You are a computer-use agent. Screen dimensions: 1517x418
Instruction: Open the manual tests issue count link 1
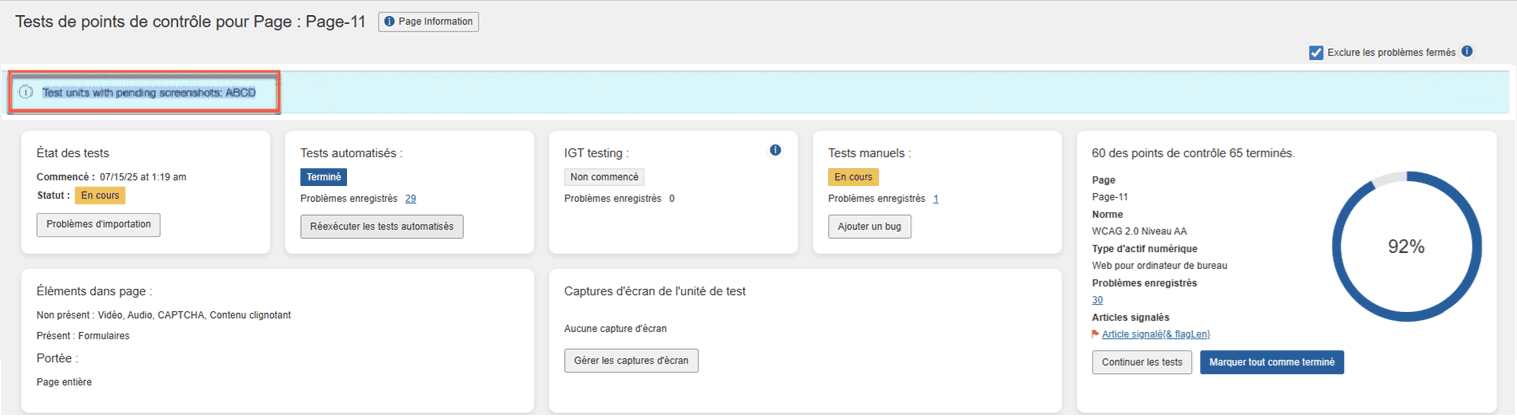935,198
